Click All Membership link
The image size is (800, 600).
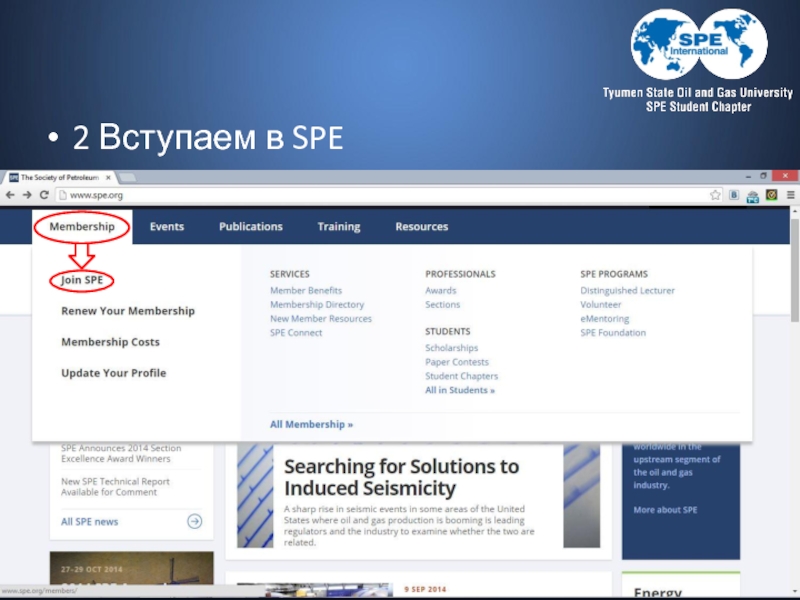point(311,424)
